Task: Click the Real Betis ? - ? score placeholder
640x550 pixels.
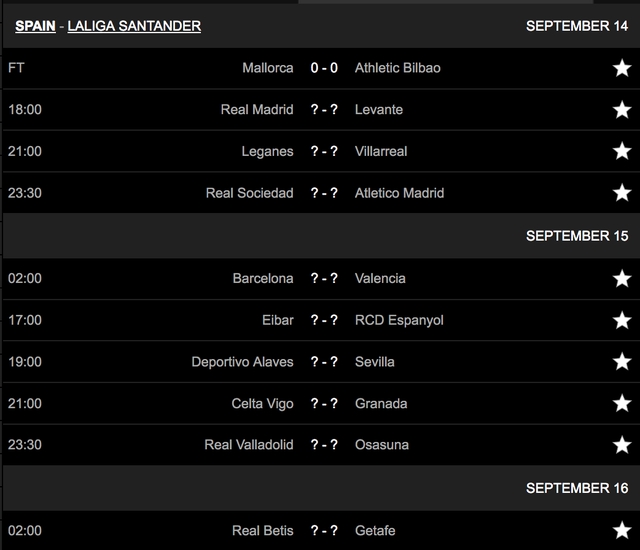Action: 324,530
